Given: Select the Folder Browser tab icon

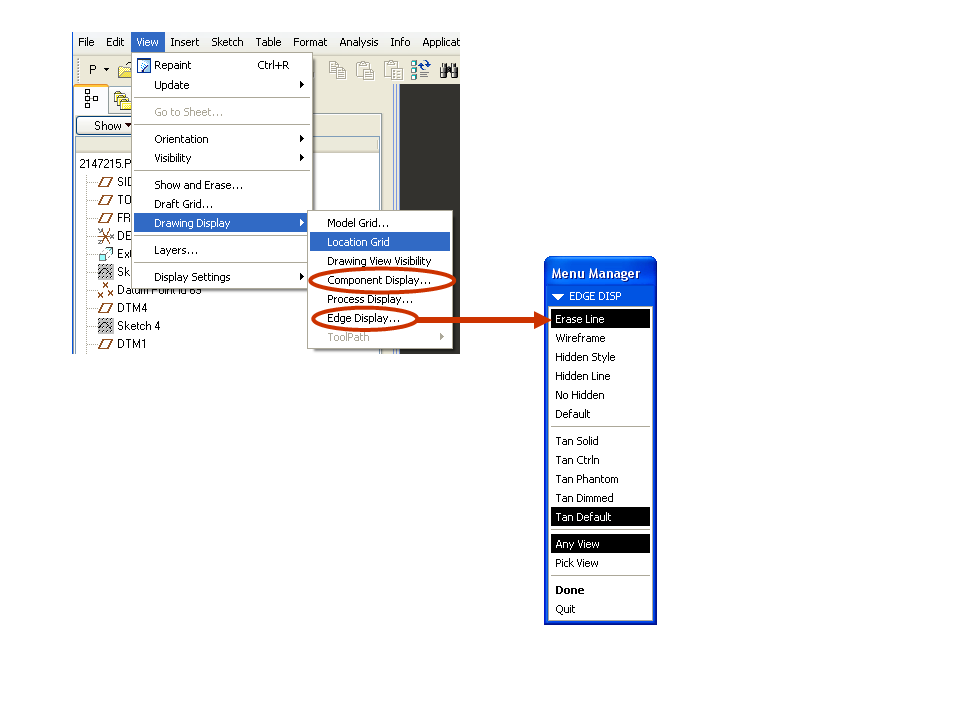Looking at the screenshot, I should [122, 100].
